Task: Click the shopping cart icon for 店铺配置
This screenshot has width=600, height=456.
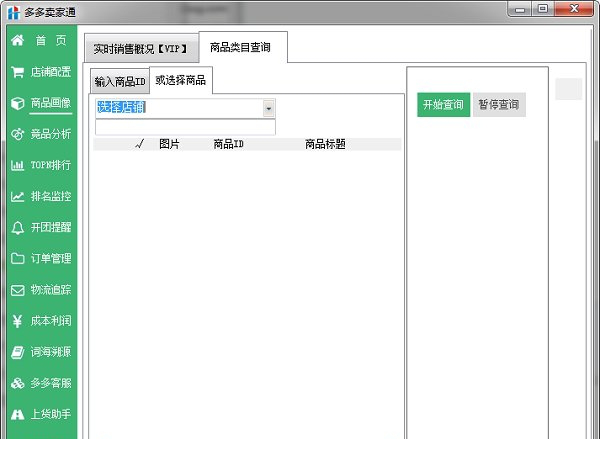Action: (18, 72)
